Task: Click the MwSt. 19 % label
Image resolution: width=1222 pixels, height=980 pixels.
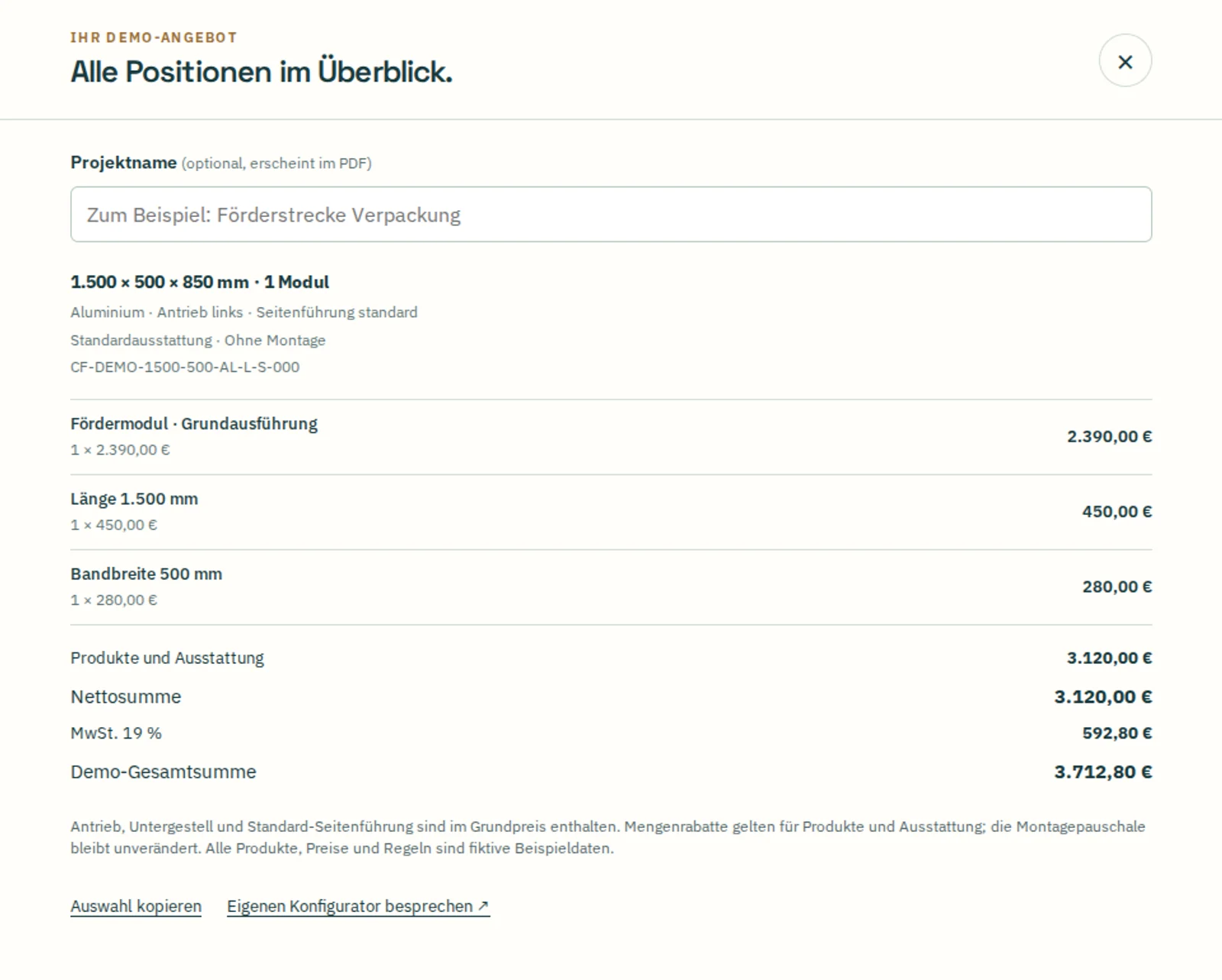Action: tap(116, 733)
